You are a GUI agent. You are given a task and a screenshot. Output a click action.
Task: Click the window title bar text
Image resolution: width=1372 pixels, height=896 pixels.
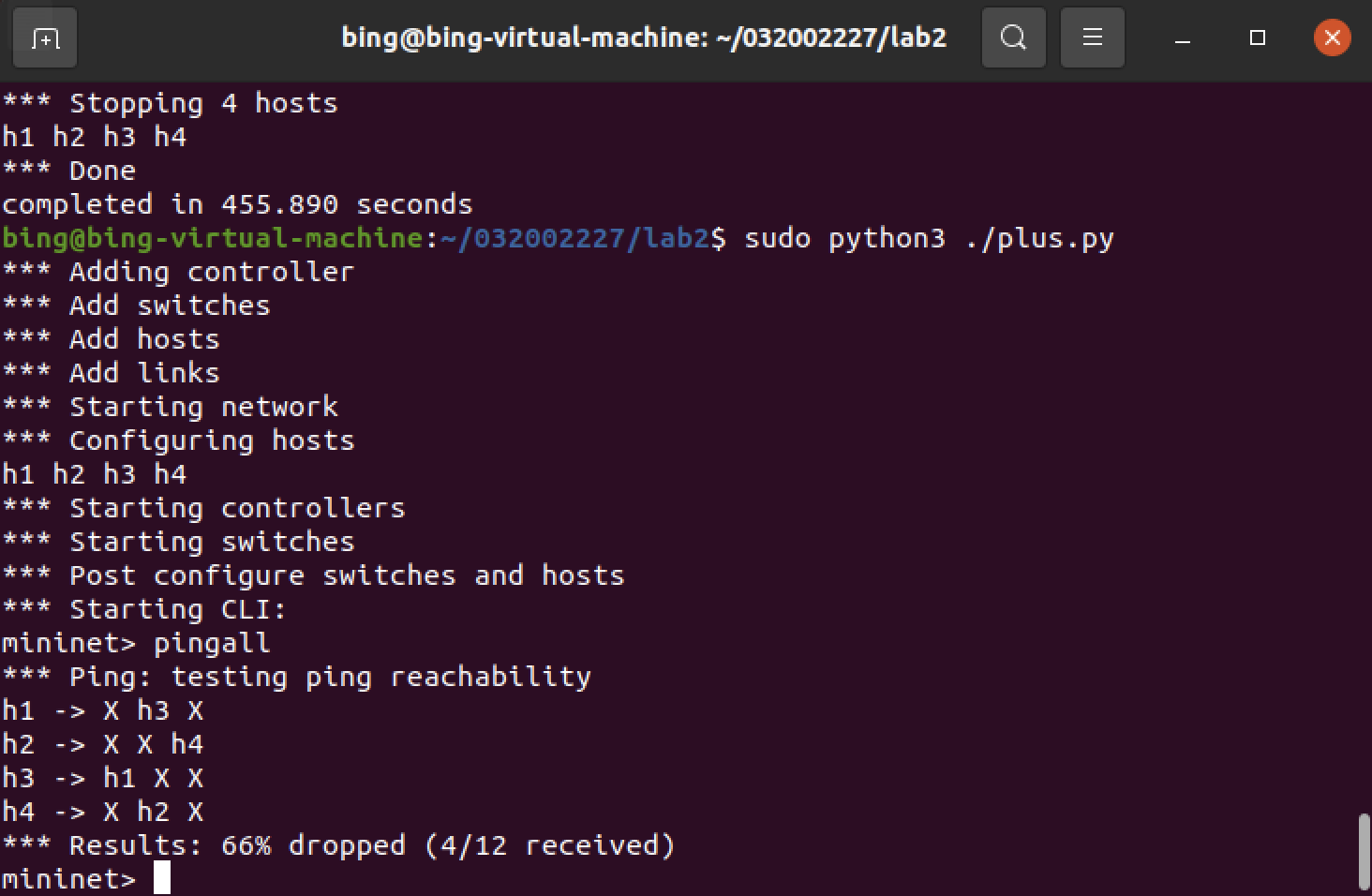[x=644, y=38]
